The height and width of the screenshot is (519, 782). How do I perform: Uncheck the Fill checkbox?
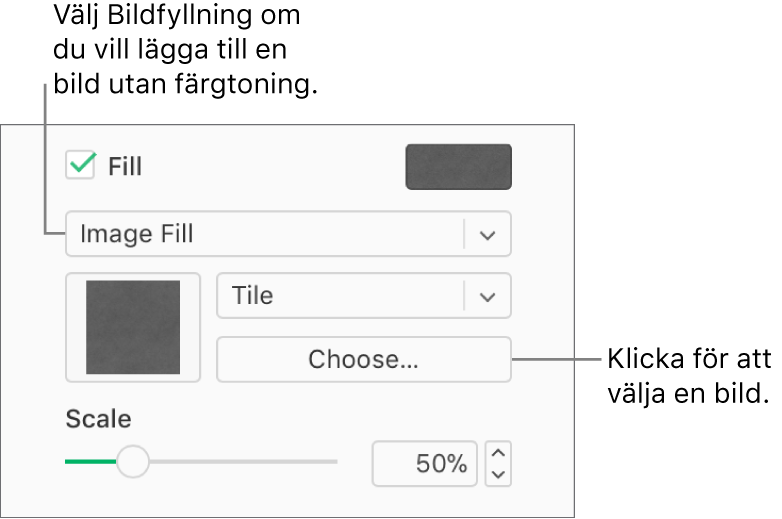pyautogui.click(x=80, y=165)
